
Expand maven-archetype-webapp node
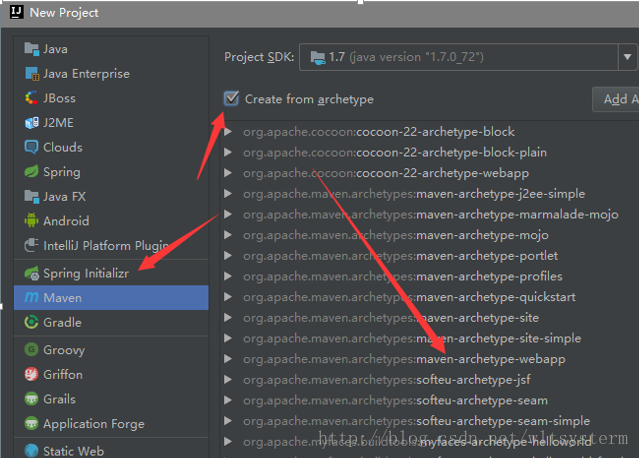[228, 359]
